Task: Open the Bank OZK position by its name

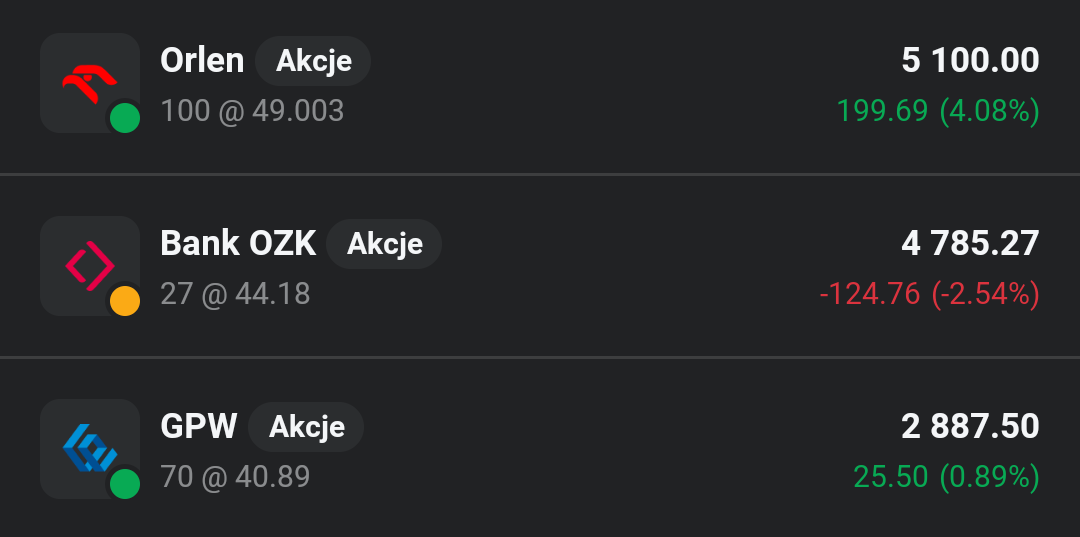Action: pyautogui.click(x=238, y=243)
